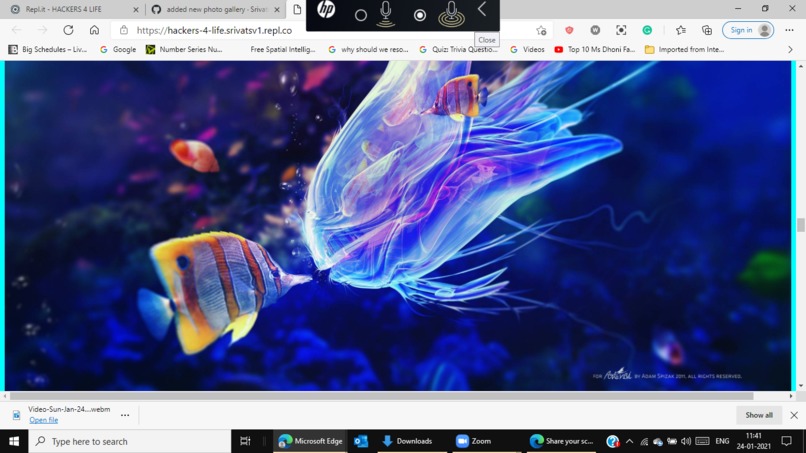Expand bookmarks overflow chevron
806x453 pixels.
(x=791, y=49)
